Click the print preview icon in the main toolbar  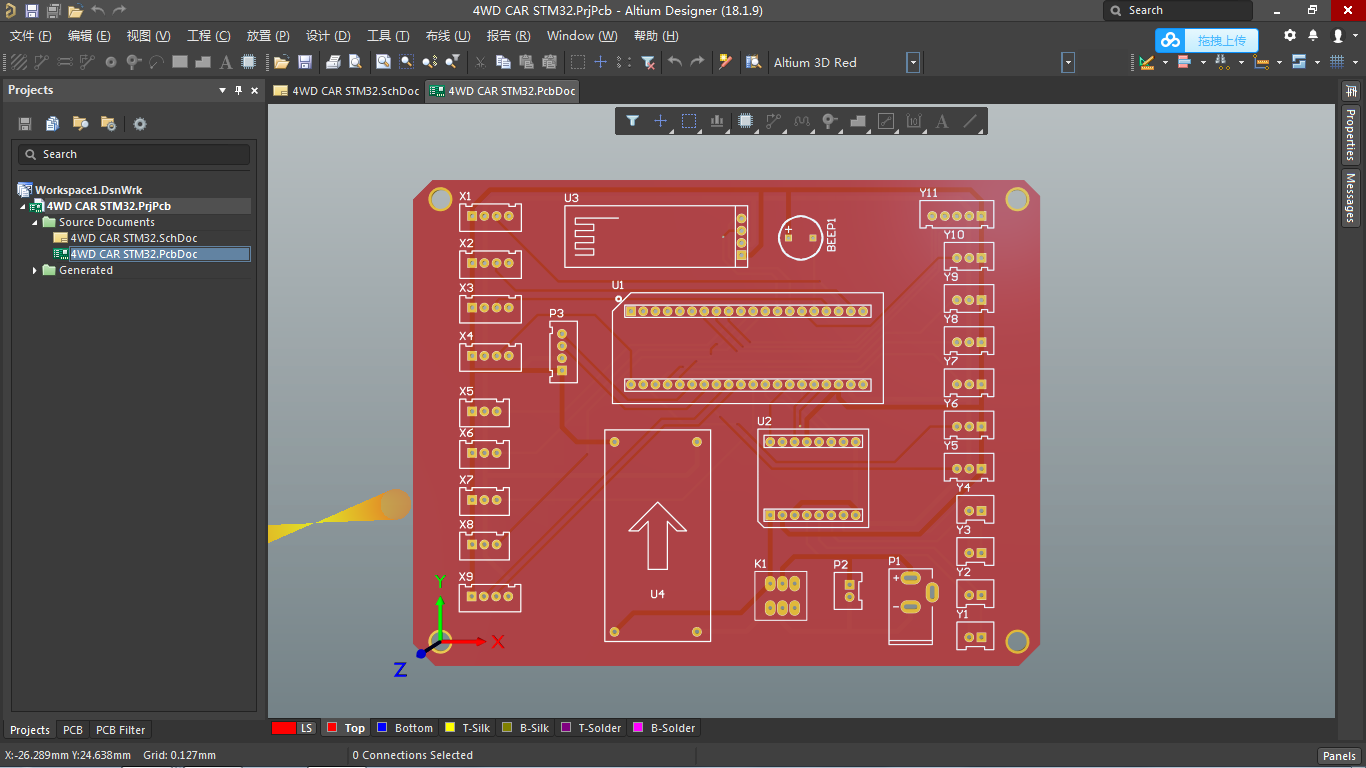click(354, 62)
